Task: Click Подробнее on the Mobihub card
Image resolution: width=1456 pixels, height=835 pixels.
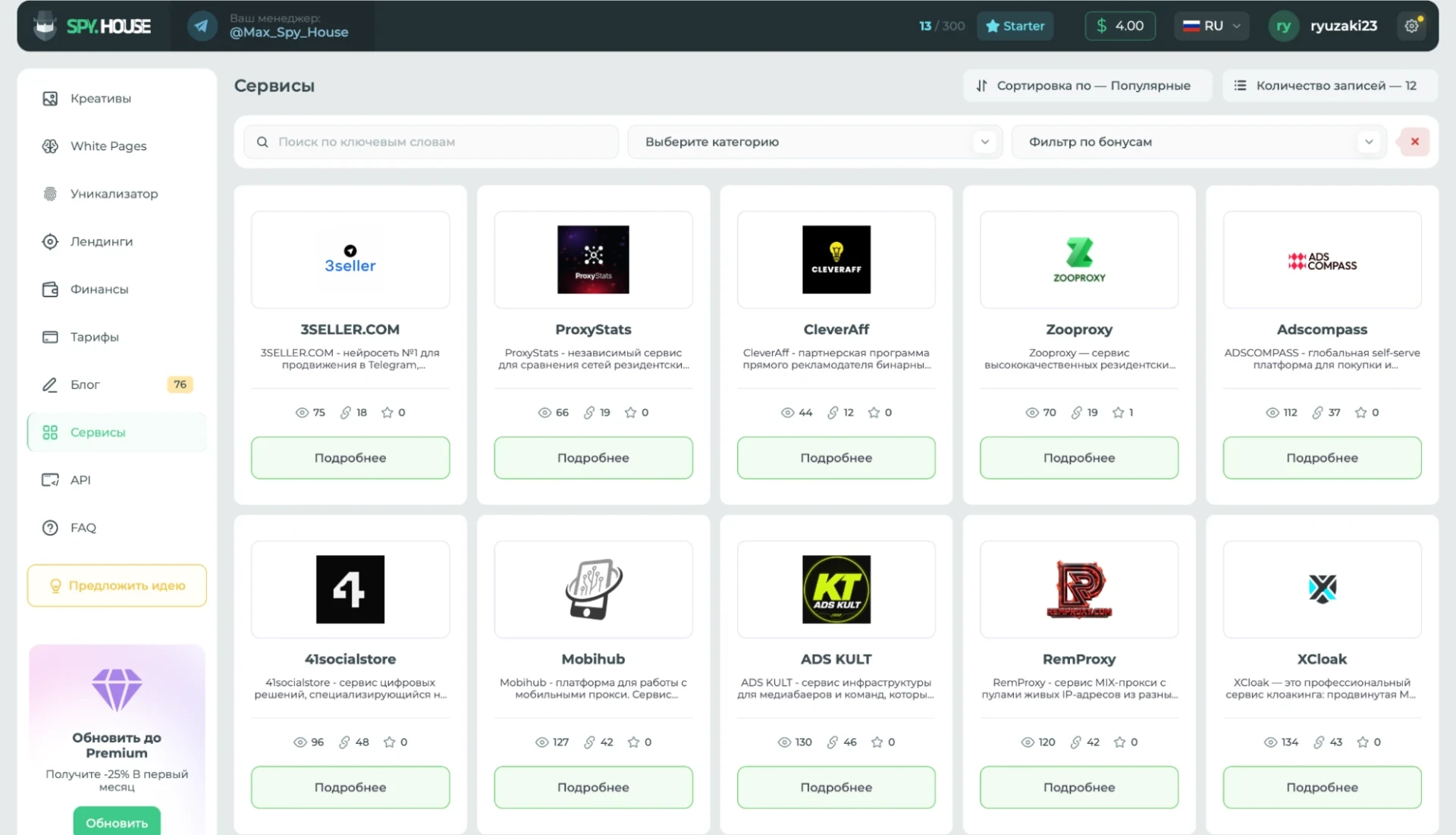Action: coord(593,788)
